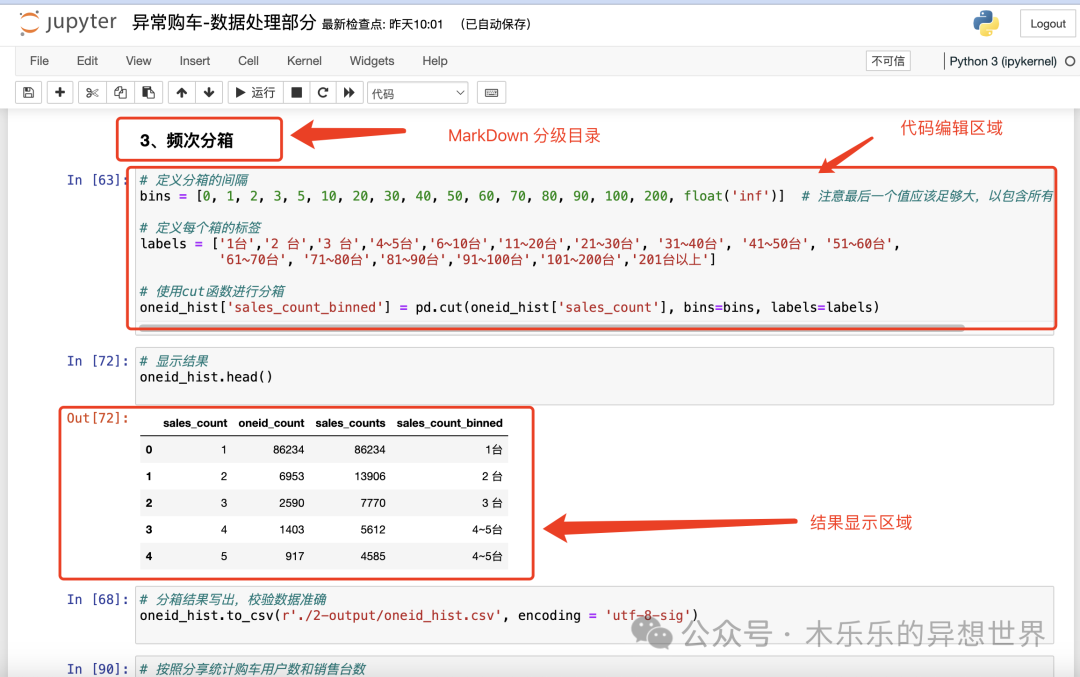Click the Jupyter logo
1080x677 pixels.
click(68, 23)
